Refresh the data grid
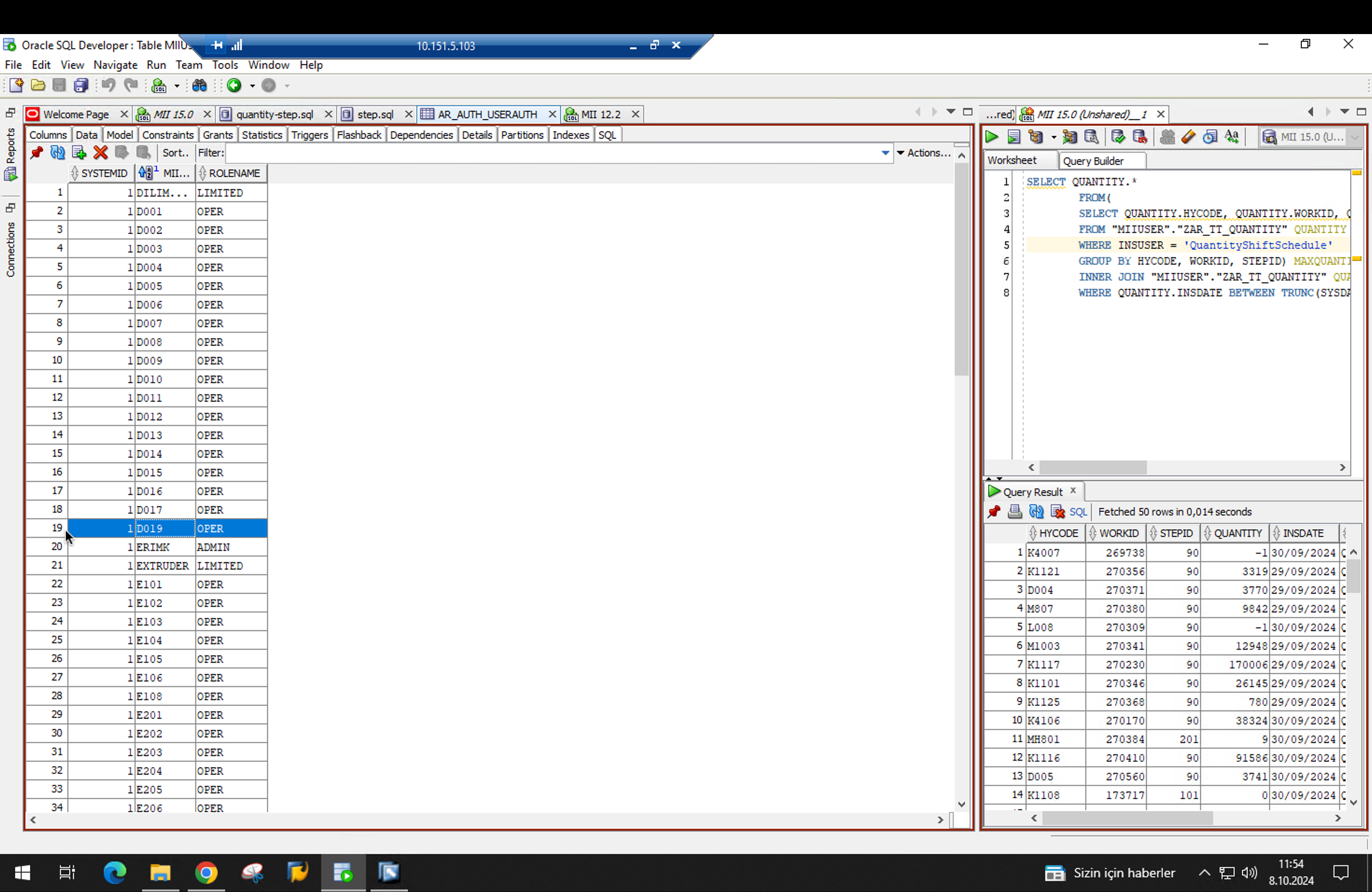The image size is (1372, 892). tap(58, 153)
